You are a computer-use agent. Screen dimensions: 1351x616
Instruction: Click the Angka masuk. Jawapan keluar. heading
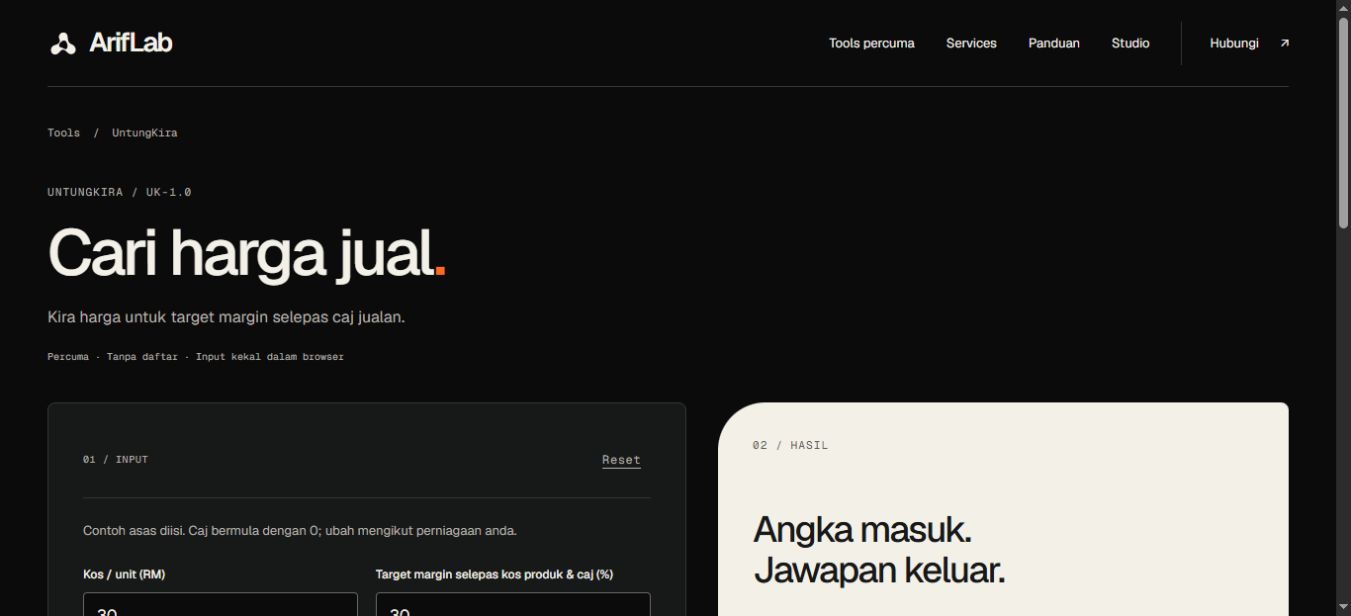coord(879,550)
